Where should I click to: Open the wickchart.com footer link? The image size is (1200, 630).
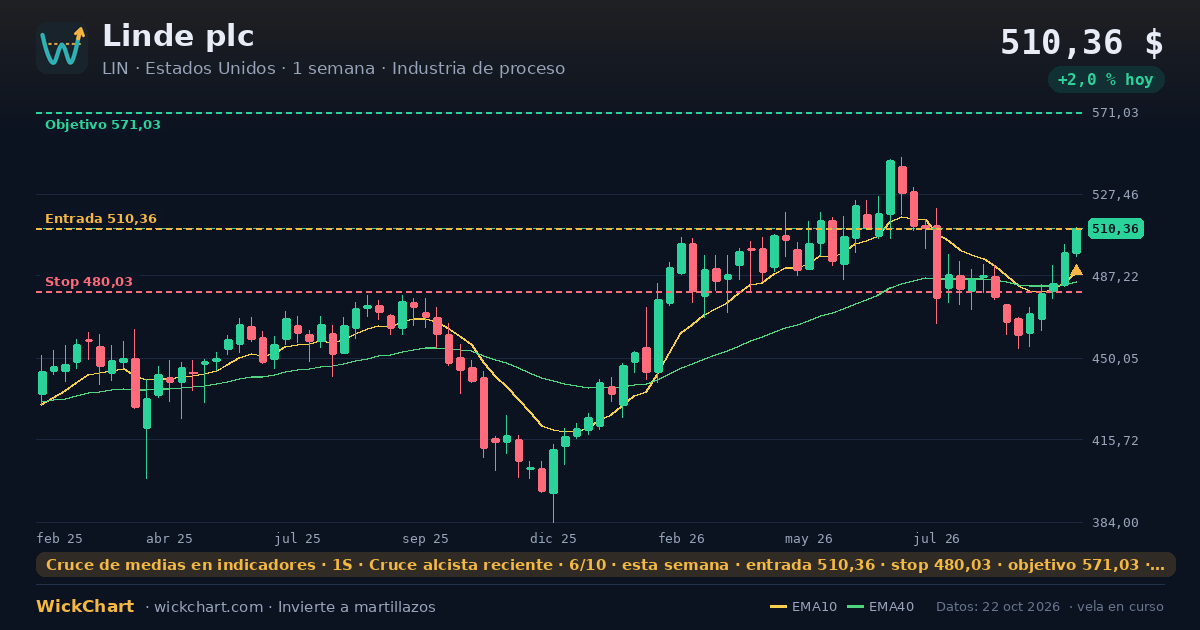(x=207, y=607)
